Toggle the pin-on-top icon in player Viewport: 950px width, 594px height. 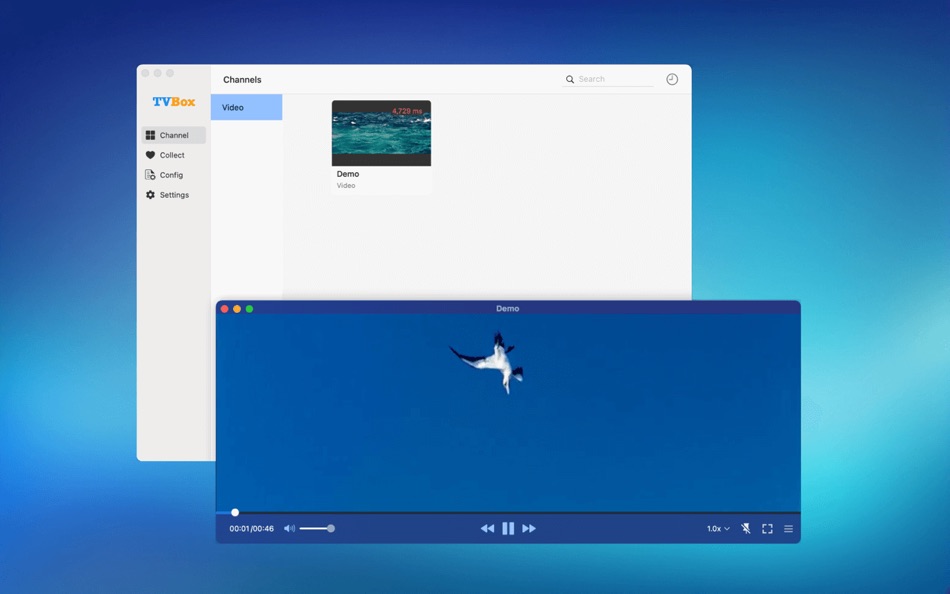coord(746,529)
